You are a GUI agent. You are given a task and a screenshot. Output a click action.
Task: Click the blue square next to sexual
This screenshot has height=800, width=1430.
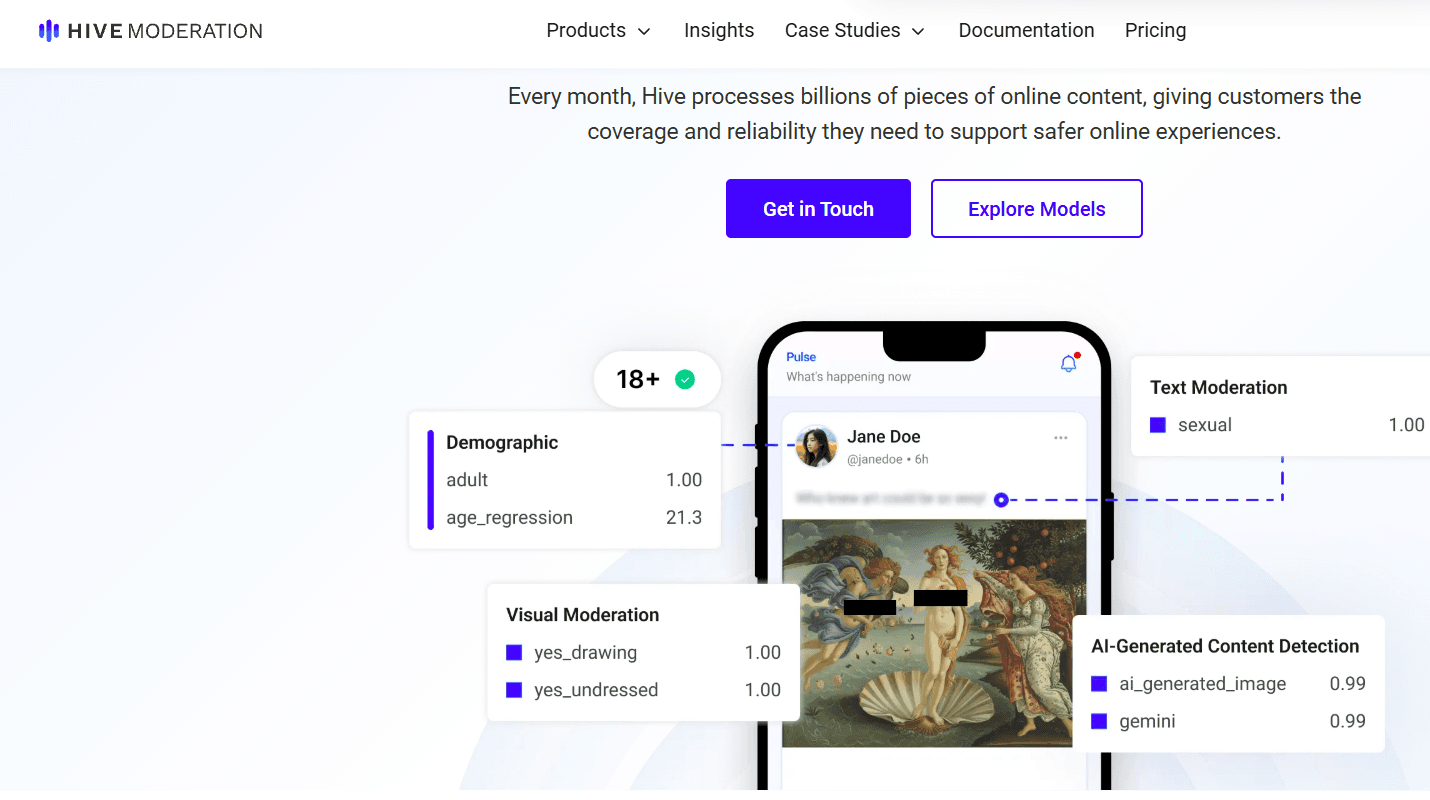click(1158, 425)
